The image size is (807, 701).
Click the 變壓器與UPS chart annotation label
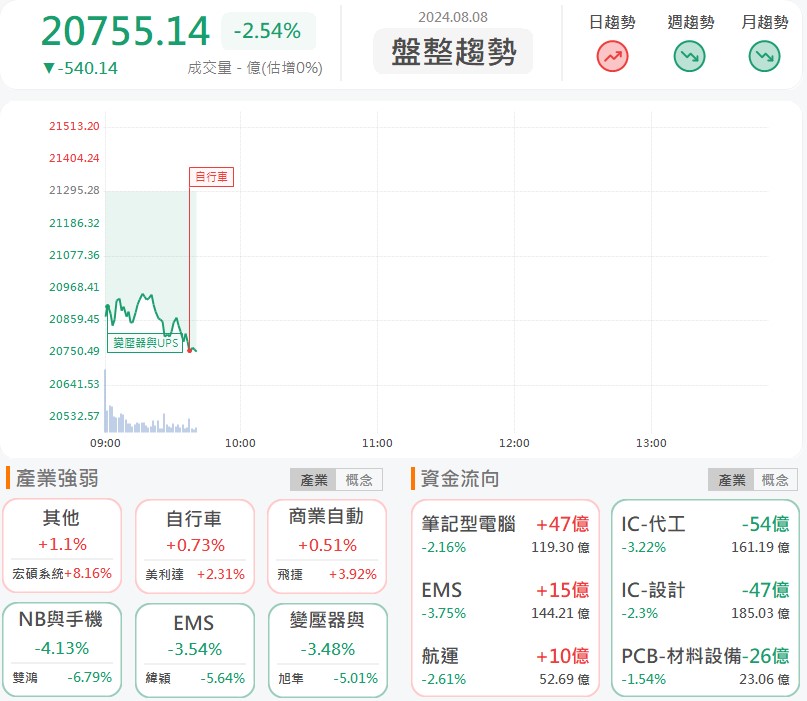coord(145,343)
